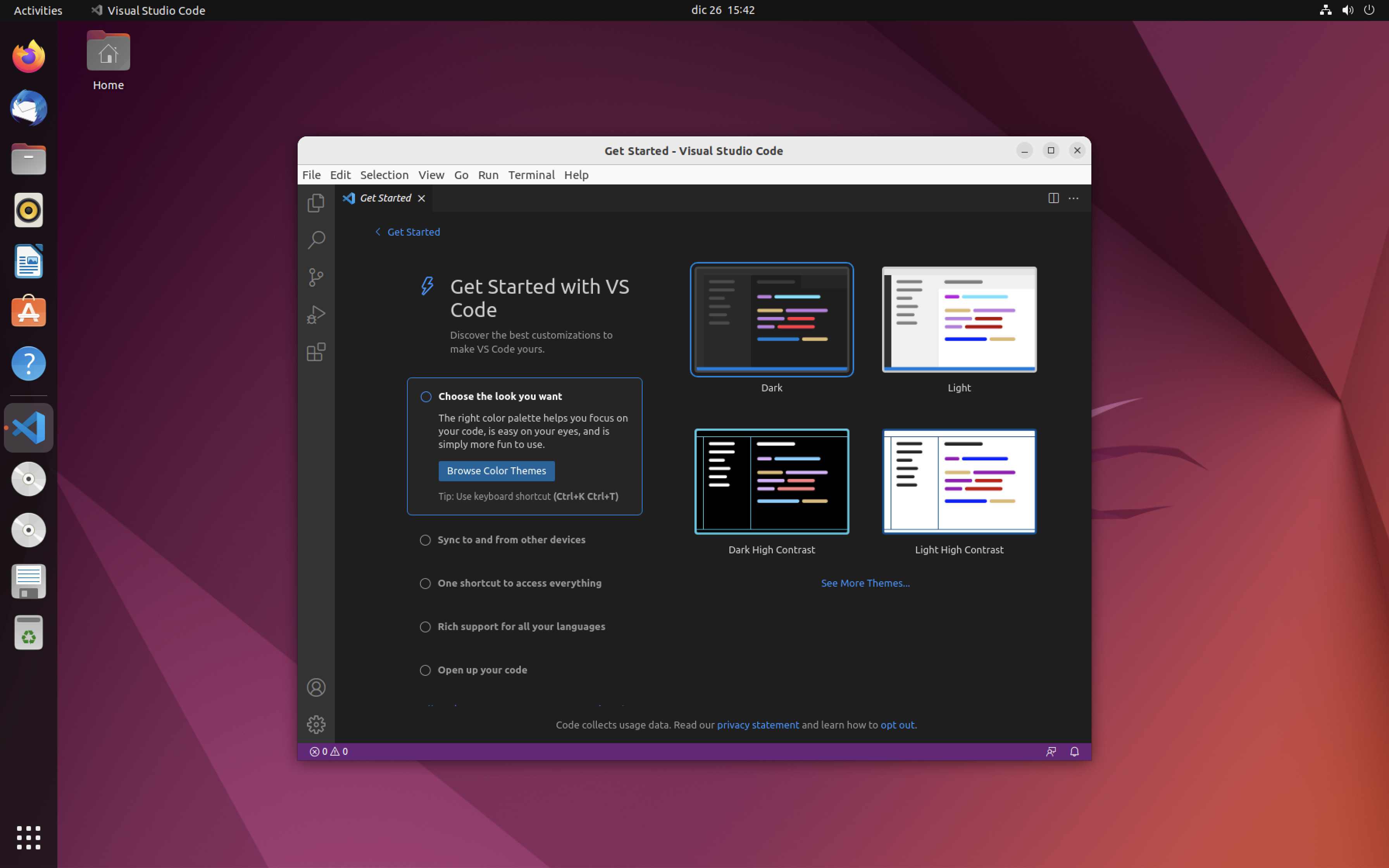Select the Get Started editor tab
1389x868 pixels.
click(x=384, y=198)
